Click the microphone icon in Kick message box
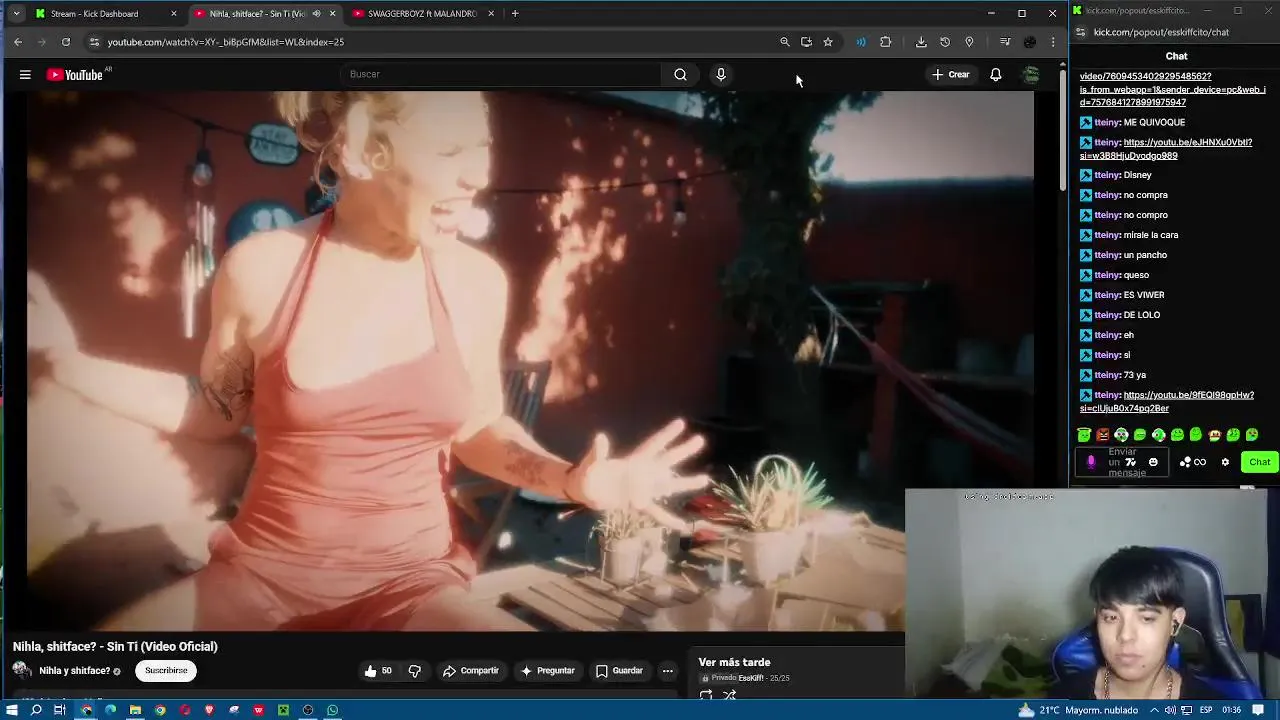1280x720 pixels. coord(1091,462)
